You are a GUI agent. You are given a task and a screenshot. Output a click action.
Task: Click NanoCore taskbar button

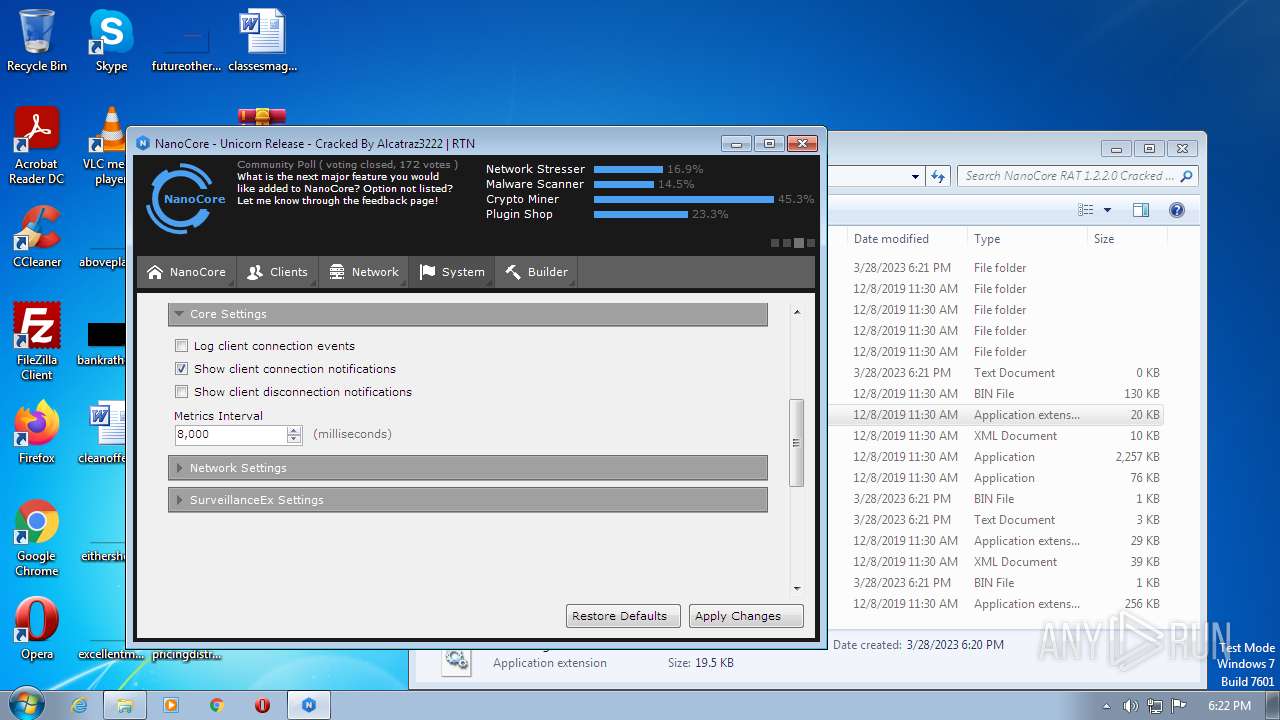(x=309, y=705)
